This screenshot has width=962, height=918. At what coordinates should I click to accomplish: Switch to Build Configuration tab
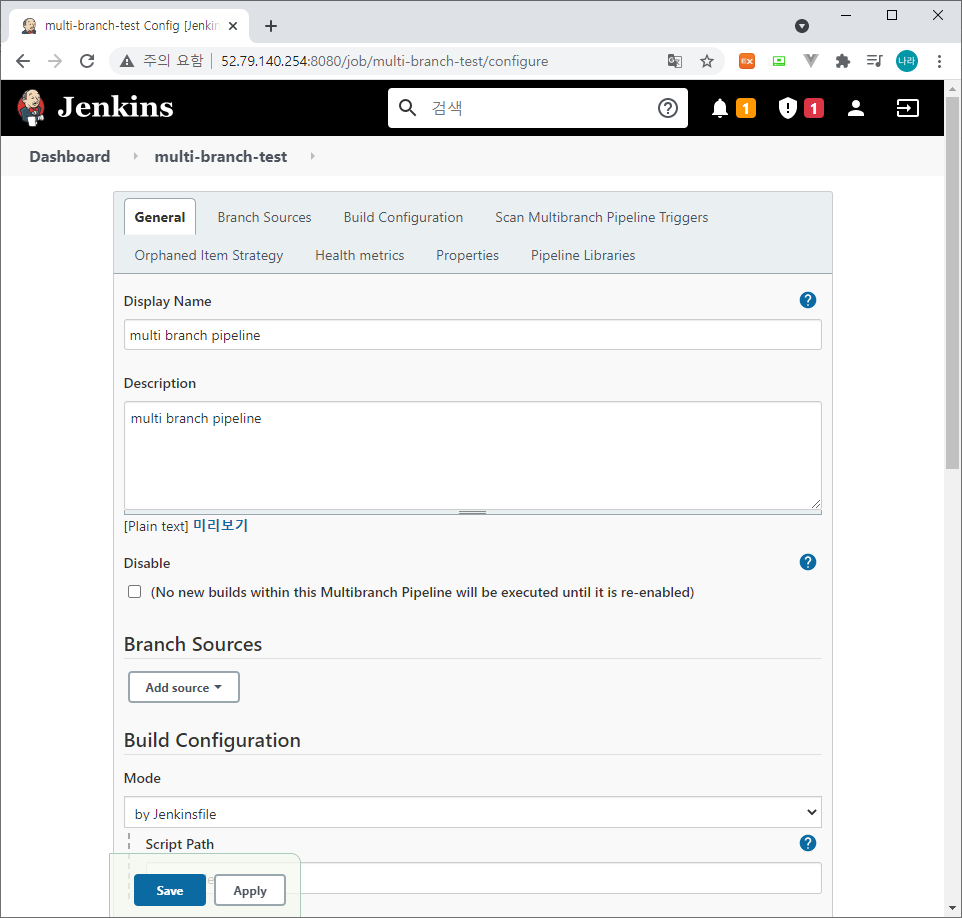pyautogui.click(x=403, y=217)
